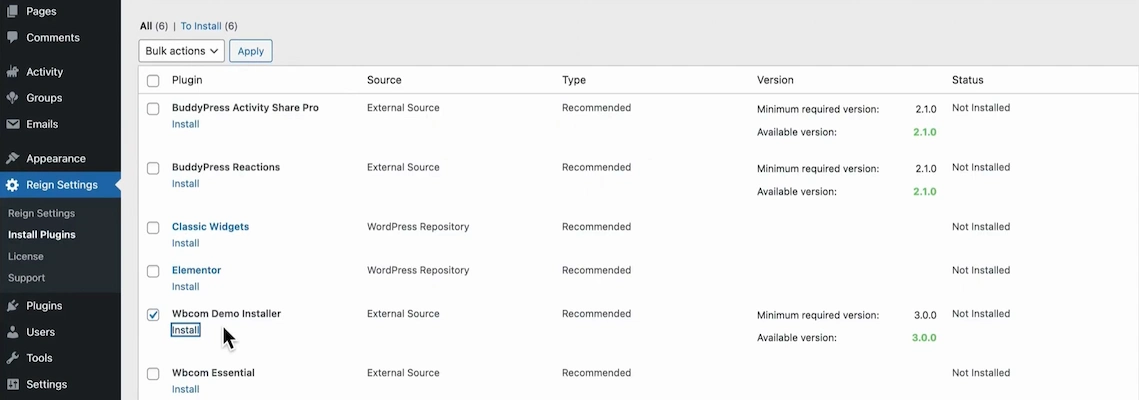This screenshot has width=1139, height=400.
Task: Go to the Support submenu item
Action: pyautogui.click(x=26, y=278)
